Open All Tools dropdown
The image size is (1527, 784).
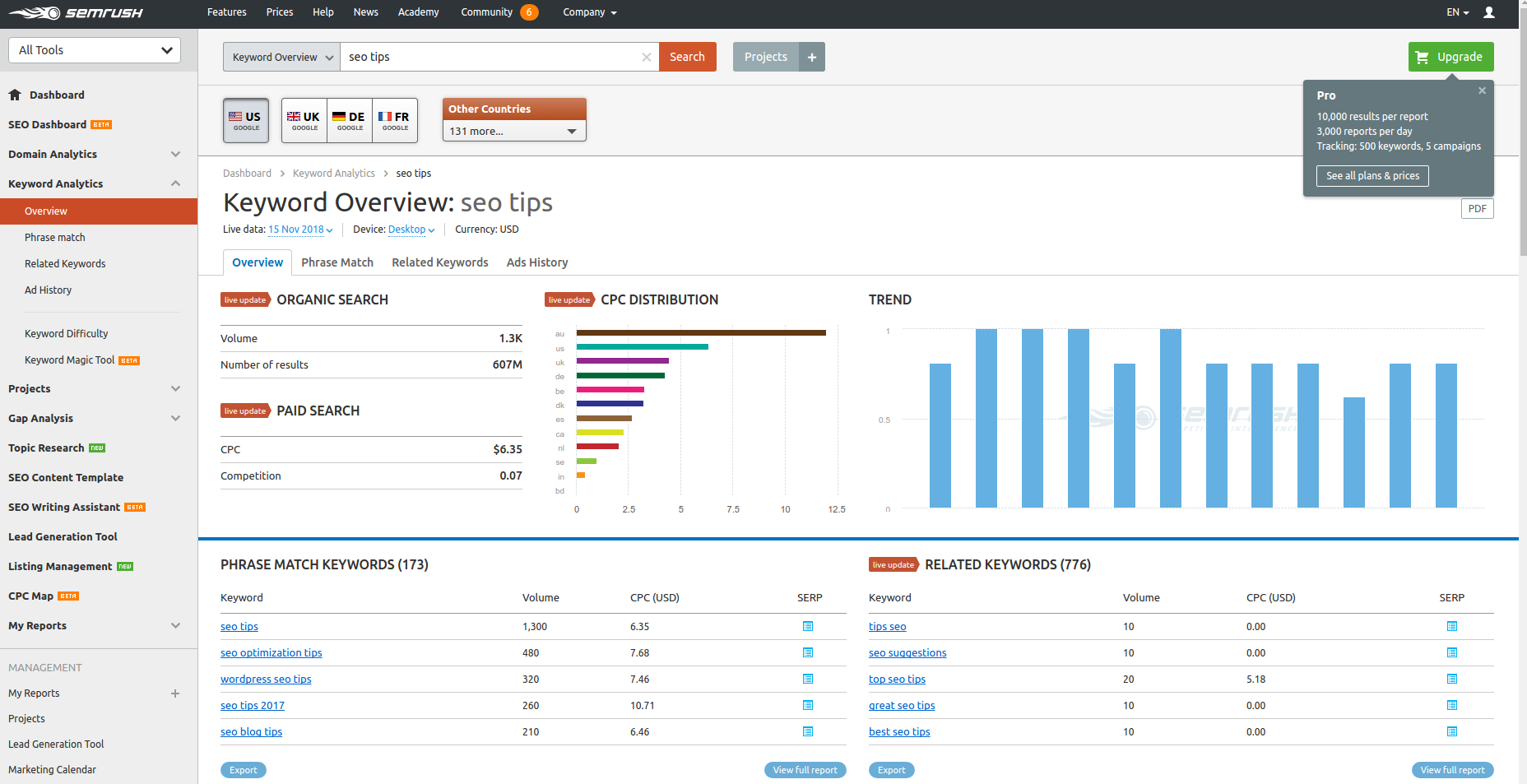pyautogui.click(x=95, y=50)
